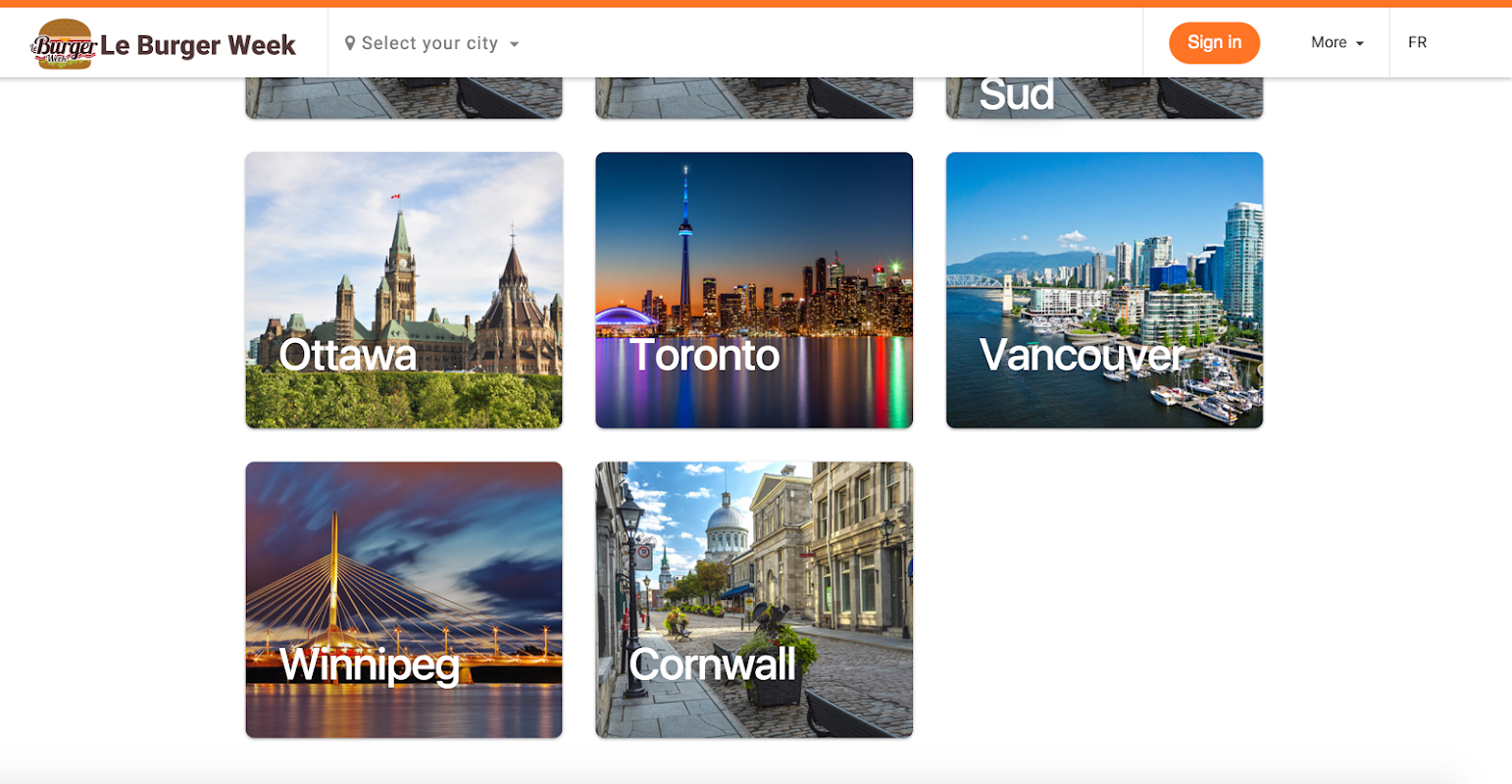Select the Cornwall city card
Image resolution: width=1512 pixels, height=784 pixels.
click(754, 600)
